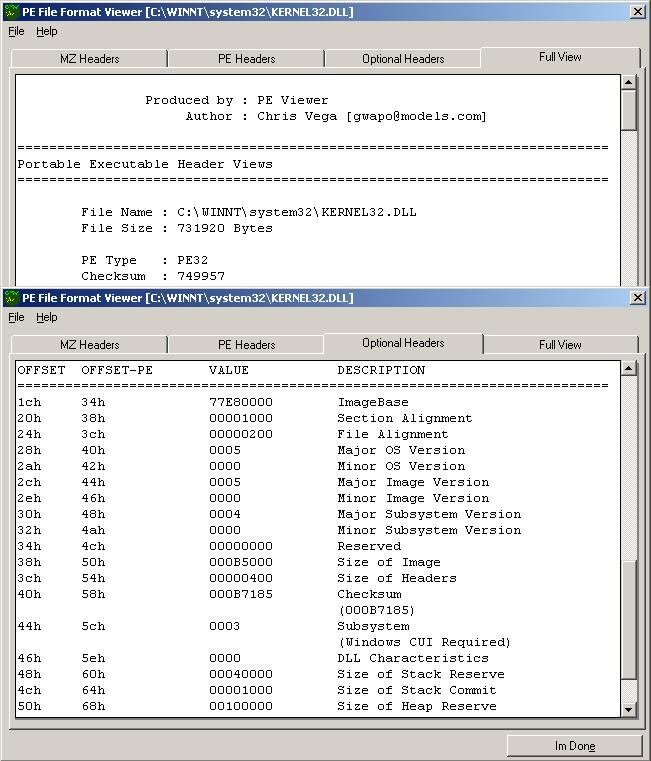Click the Reserved row description

coord(369,546)
